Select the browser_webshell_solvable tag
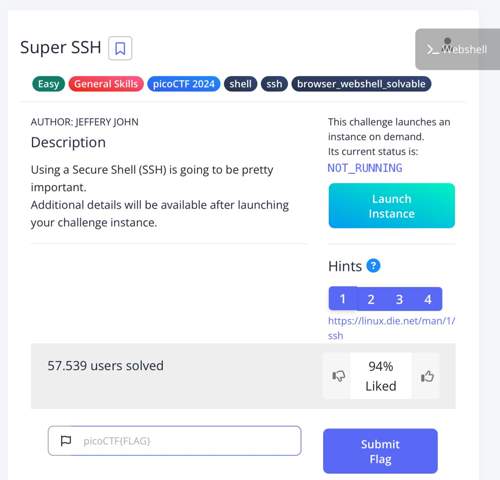The height and width of the screenshot is (480, 500). coord(361,84)
